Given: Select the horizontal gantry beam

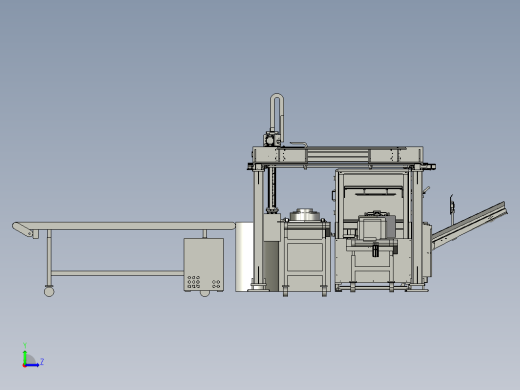Looking at the screenshot, I should pos(338,155).
